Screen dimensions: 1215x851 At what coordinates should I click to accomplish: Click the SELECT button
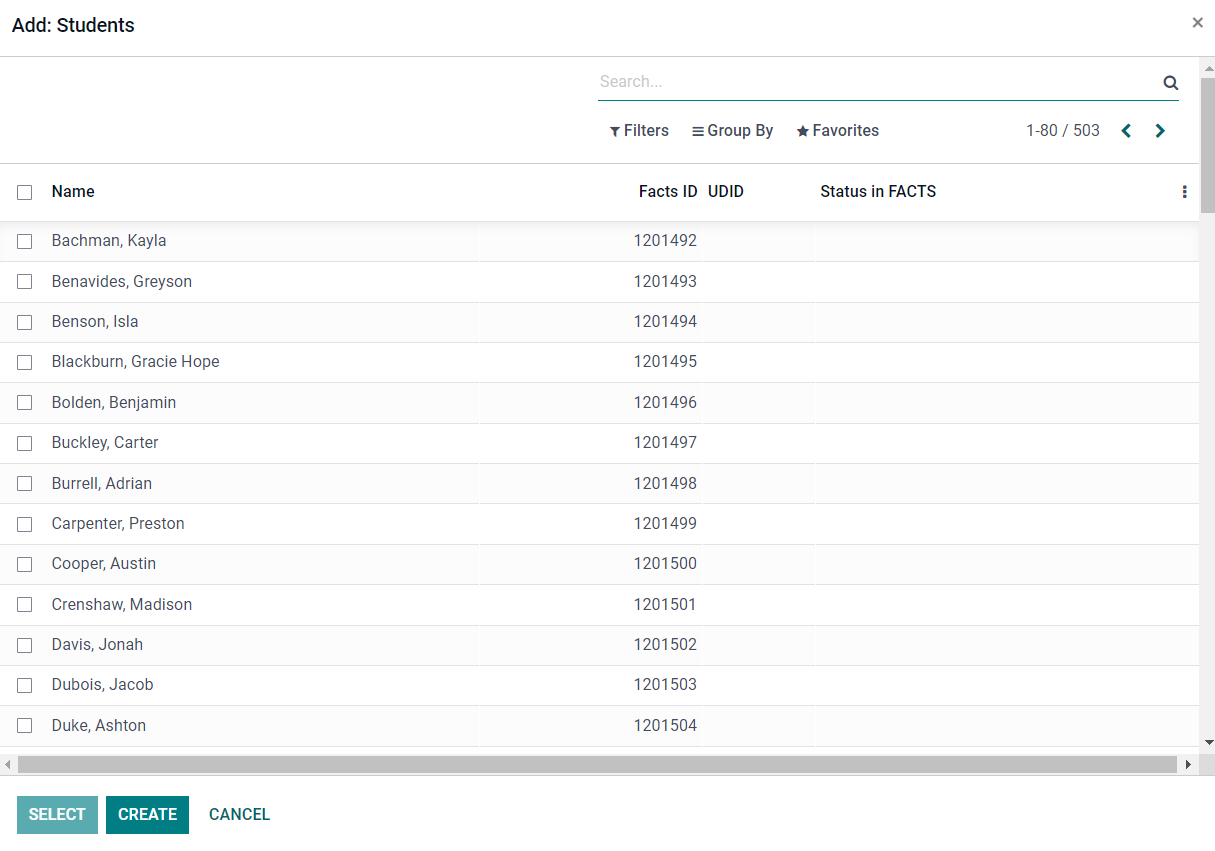pos(57,814)
